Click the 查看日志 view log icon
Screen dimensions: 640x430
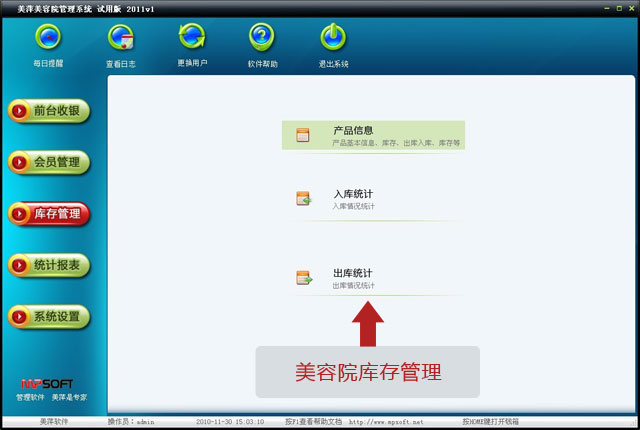[120, 39]
